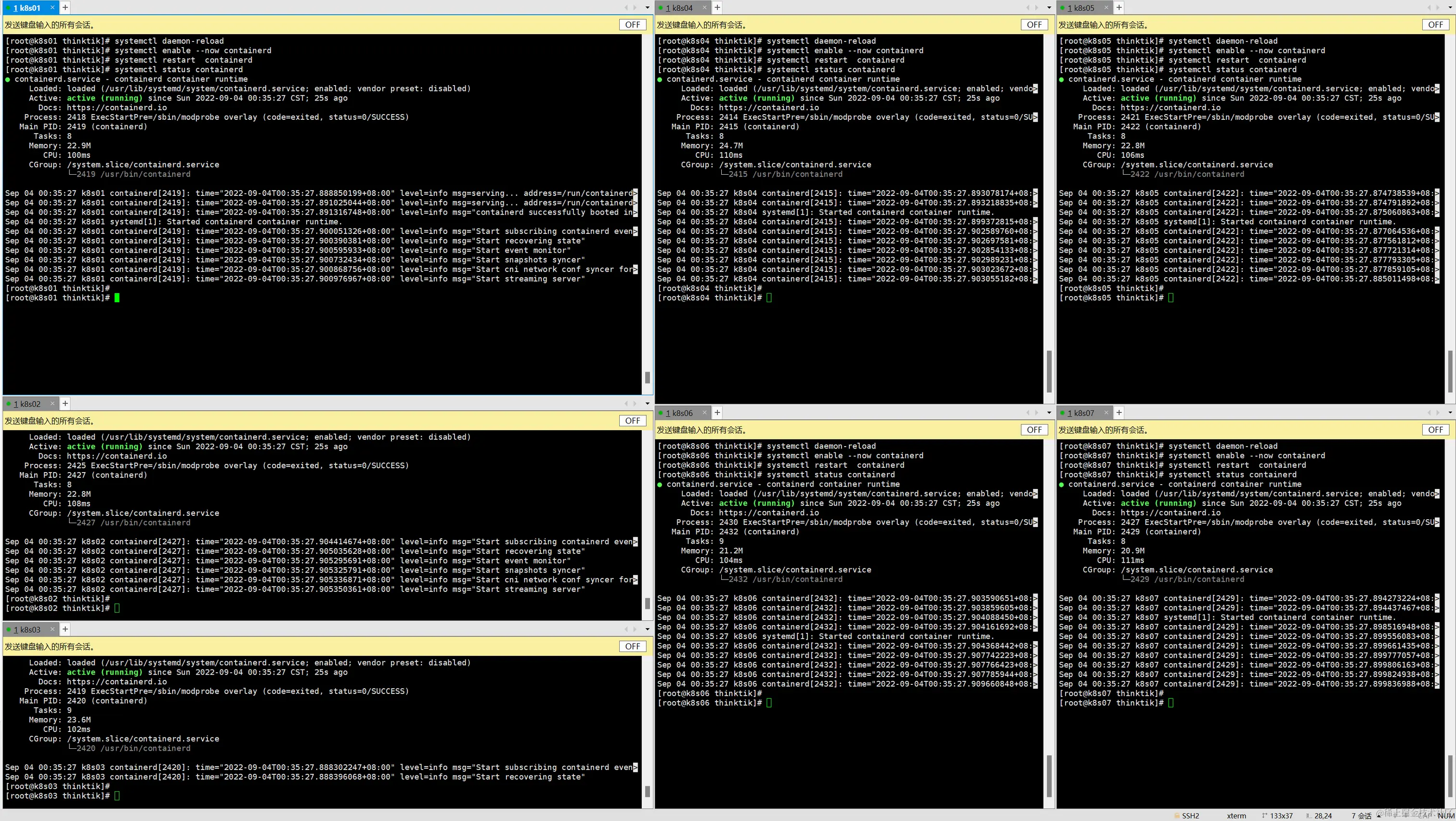This screenshot has width=1456, height=821.
Task: Open a new tab next to k8s06
Action: [717, 412]
